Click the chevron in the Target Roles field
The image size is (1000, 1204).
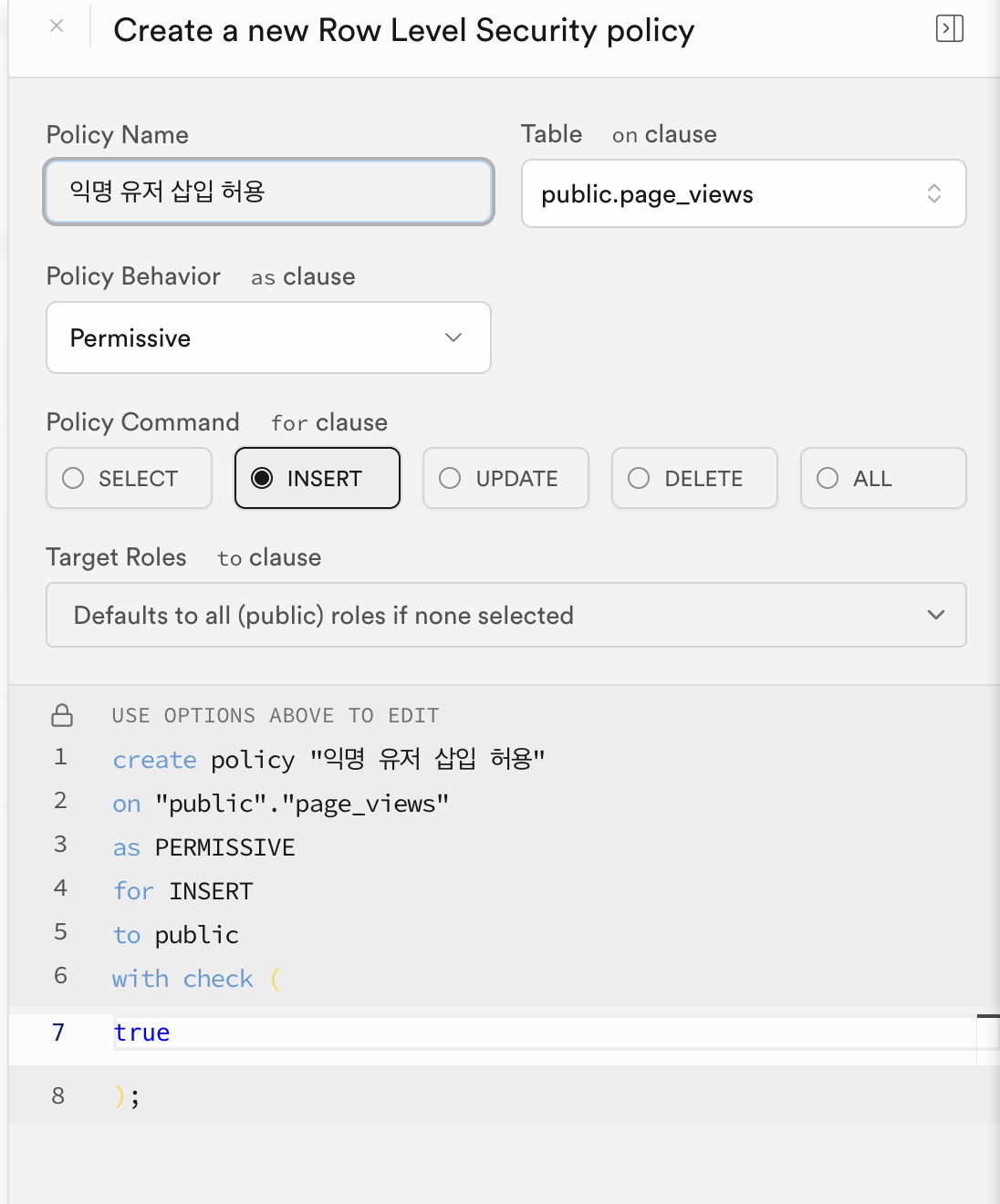pyautogui.click(x=935, y=615)
